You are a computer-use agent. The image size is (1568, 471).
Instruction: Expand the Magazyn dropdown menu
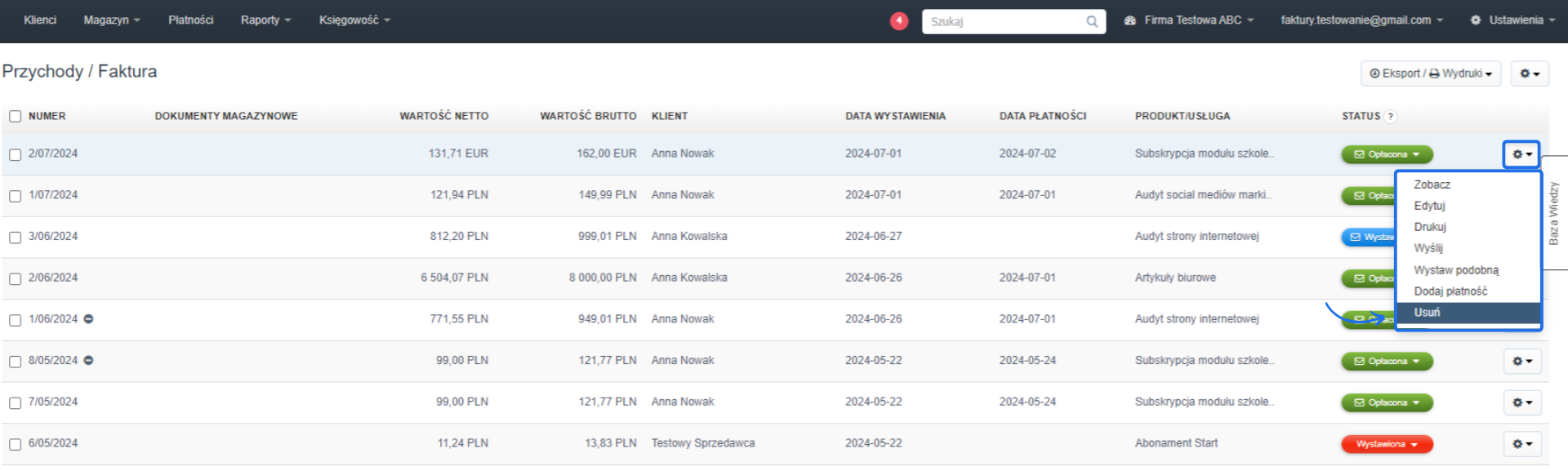tap(111, 20)
